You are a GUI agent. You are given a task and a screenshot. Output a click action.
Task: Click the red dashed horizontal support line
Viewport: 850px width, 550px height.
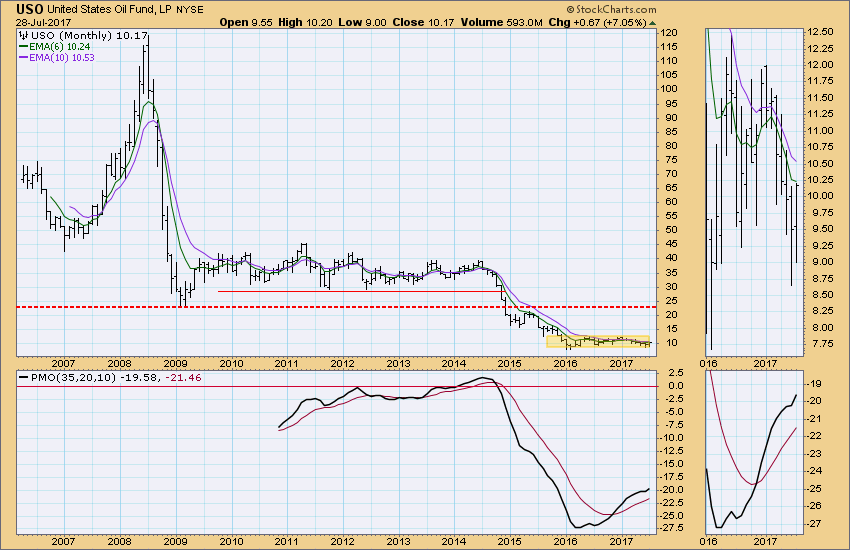337,307
